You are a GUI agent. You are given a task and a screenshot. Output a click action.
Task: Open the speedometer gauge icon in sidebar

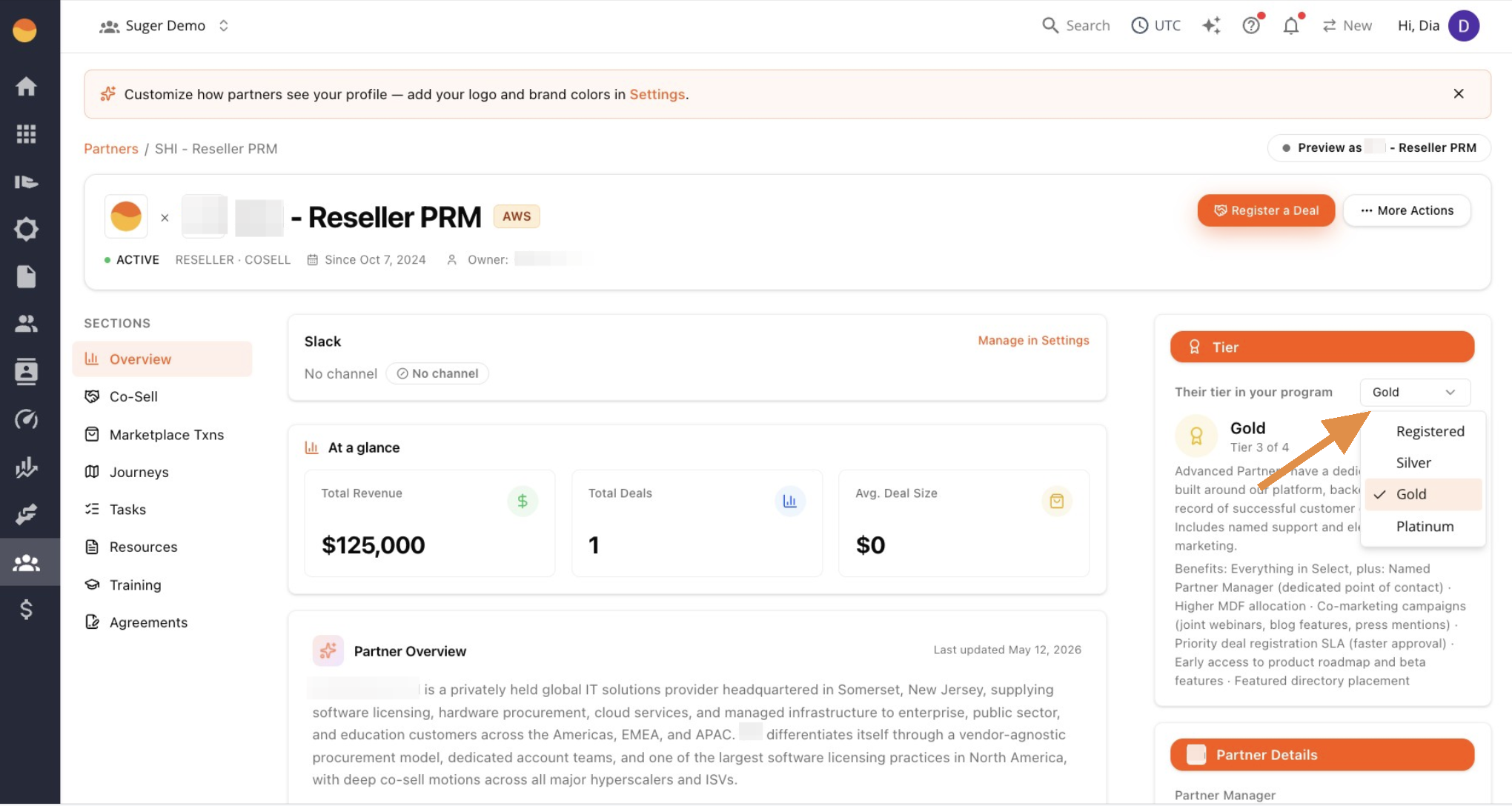[x=26, y=419]
